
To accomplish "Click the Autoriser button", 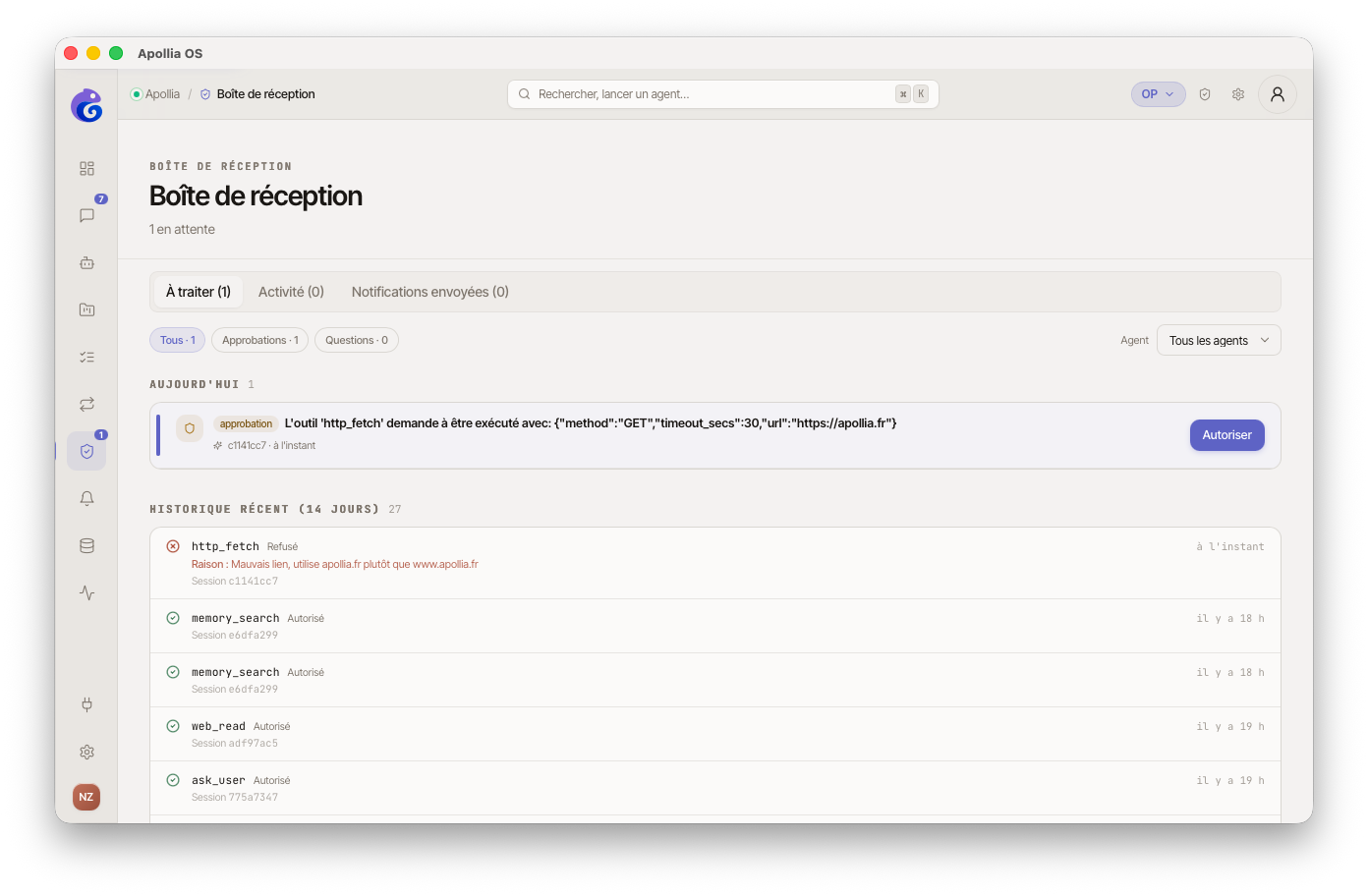I will [1227, 435].
